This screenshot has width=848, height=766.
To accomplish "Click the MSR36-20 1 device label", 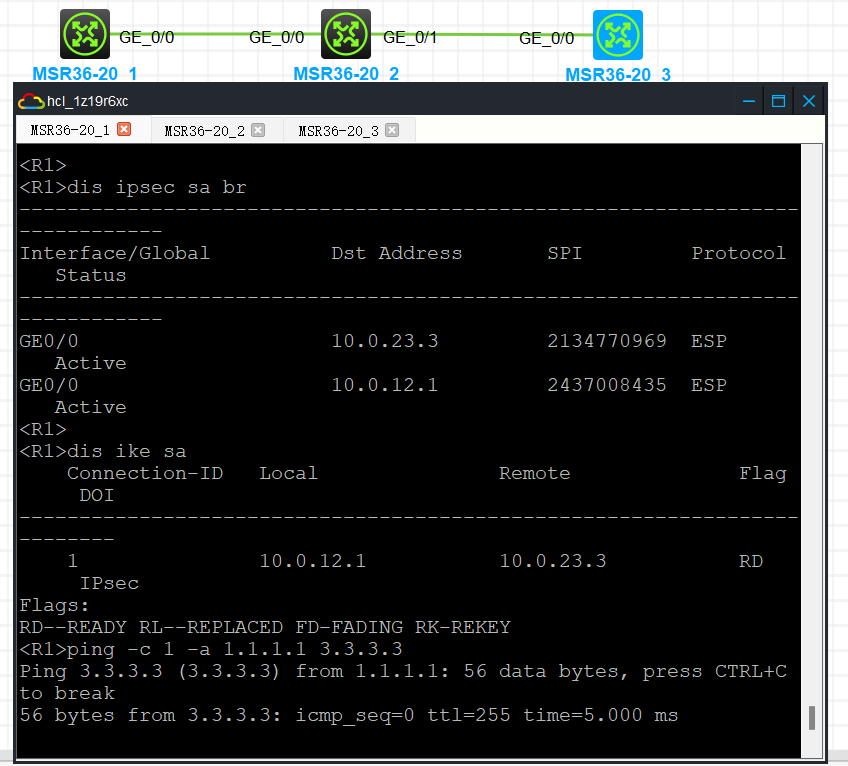I will click(x=84, y=74).
